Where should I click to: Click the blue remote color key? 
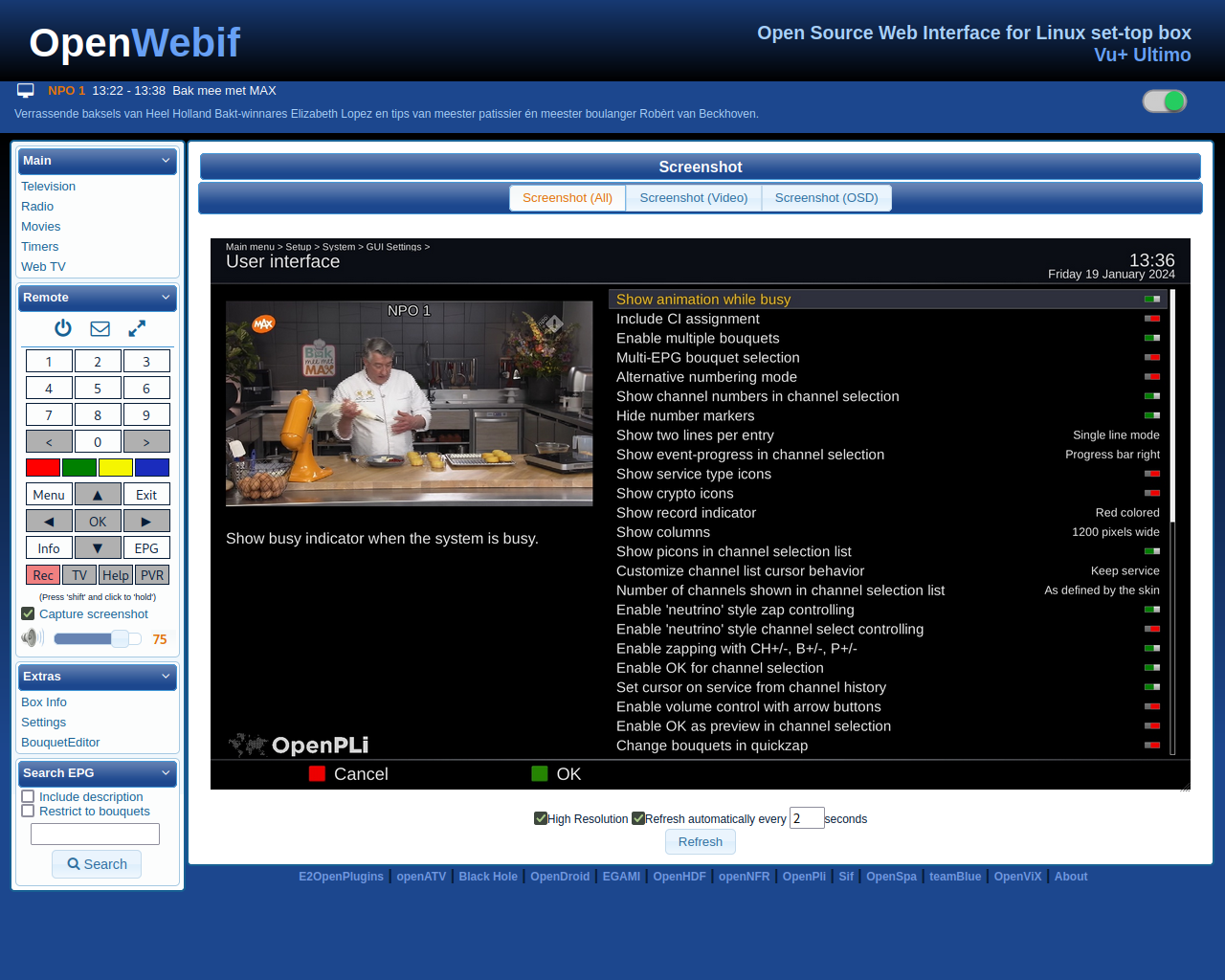152,467
